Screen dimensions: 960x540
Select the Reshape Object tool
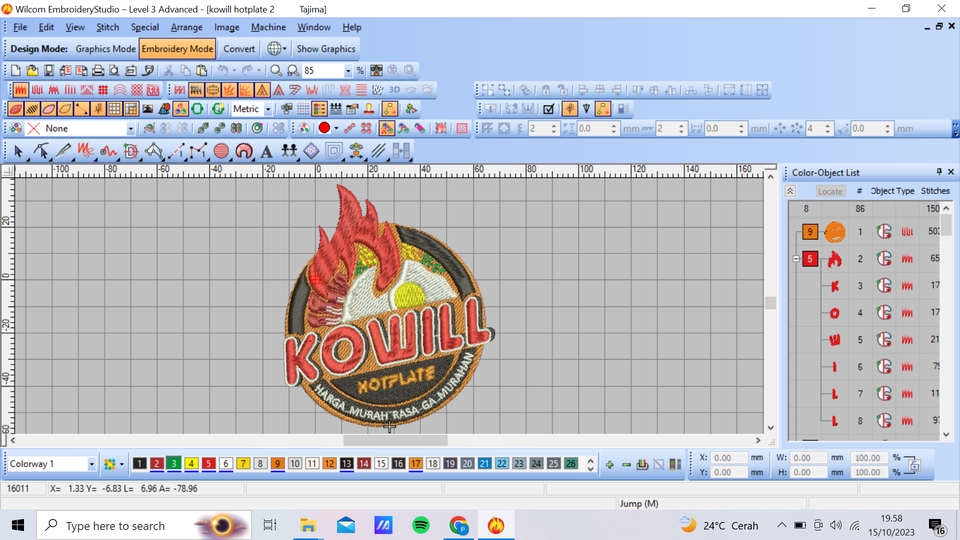pos(40,151)
